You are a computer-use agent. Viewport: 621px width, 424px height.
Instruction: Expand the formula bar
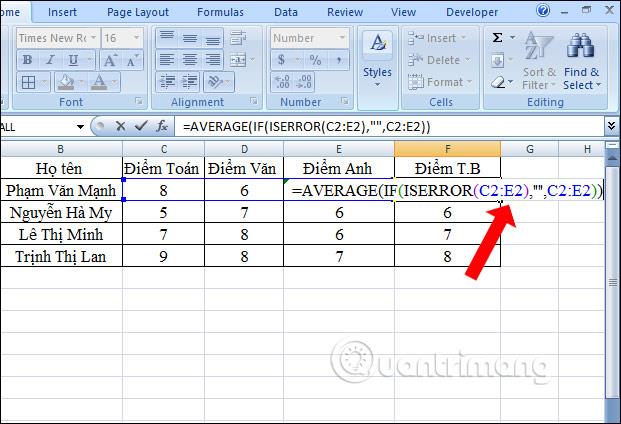611,126
